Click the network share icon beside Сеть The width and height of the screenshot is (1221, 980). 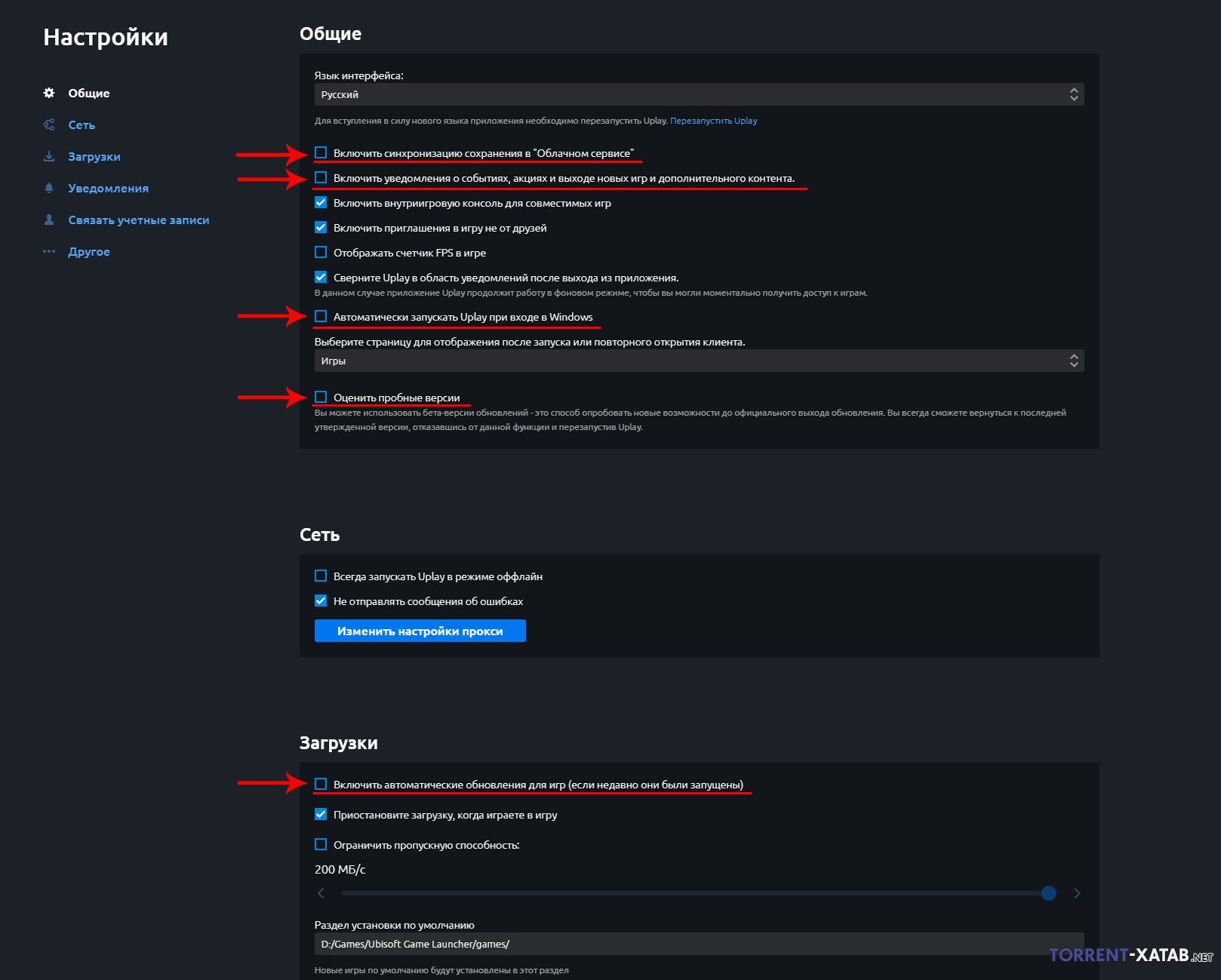point(49,124)
